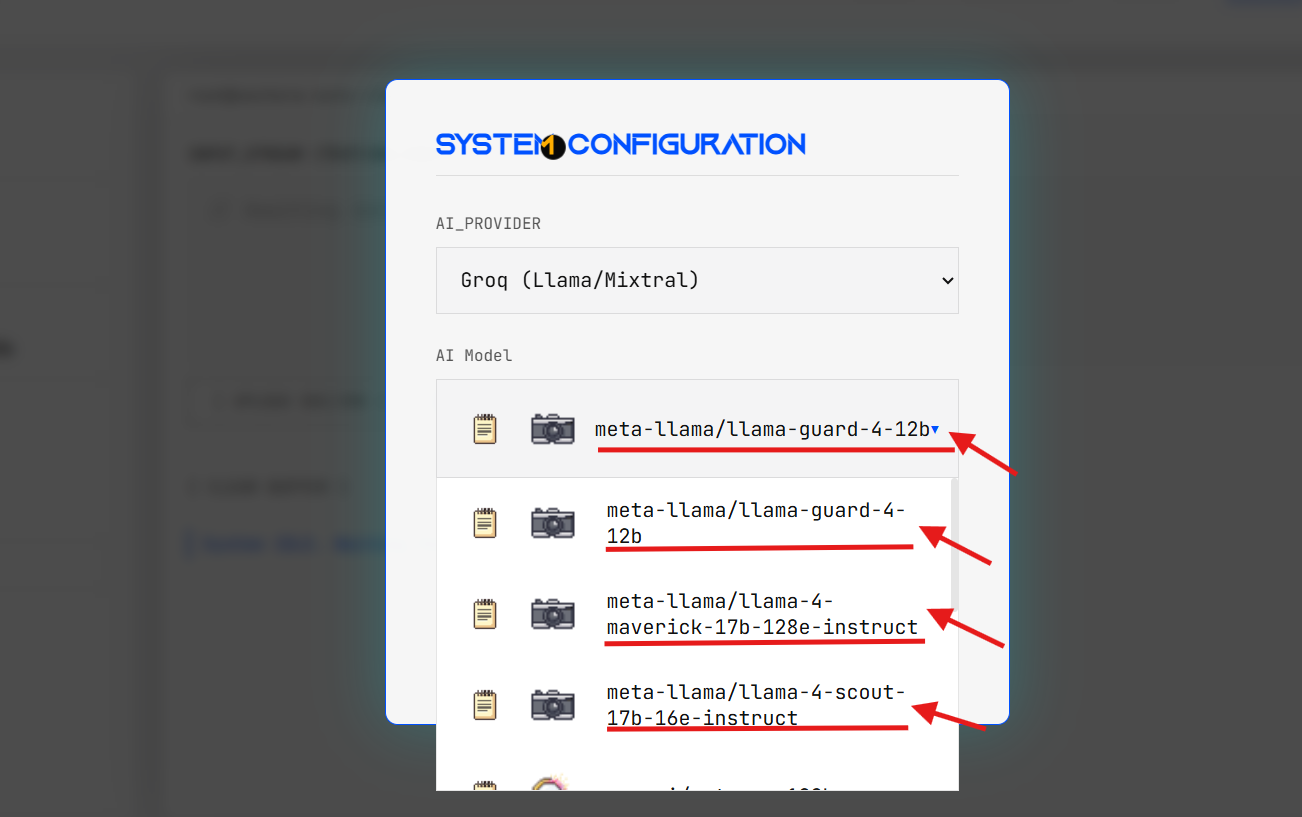Image resolution: width=1302 pixels, height=817 pixels.
Task: Click the notepad icon next to the llama-guard-4-12b list option
Action: tap(485, 522)
